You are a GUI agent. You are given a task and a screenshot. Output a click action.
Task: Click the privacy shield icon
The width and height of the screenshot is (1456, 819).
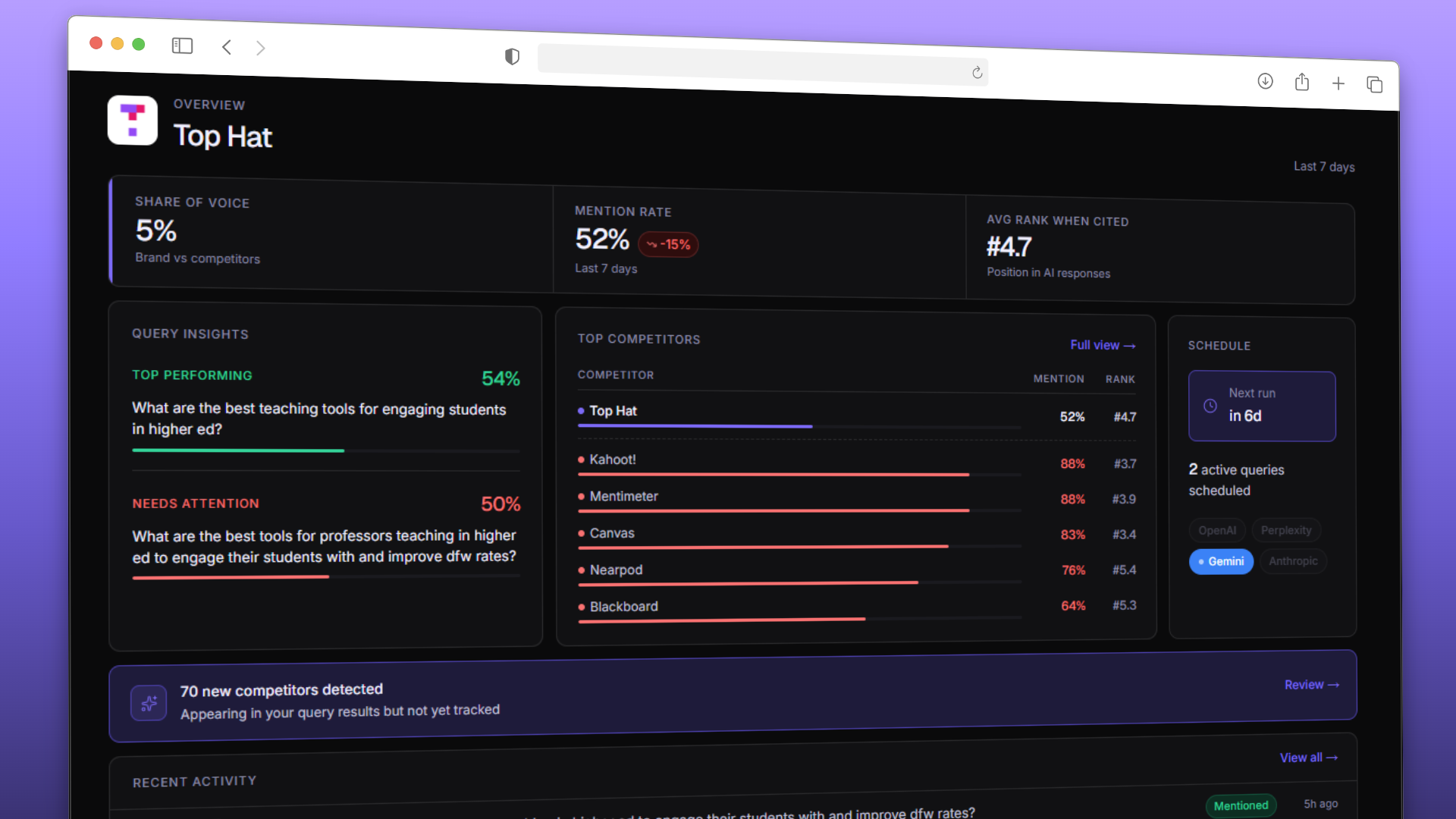click(512, 56)
